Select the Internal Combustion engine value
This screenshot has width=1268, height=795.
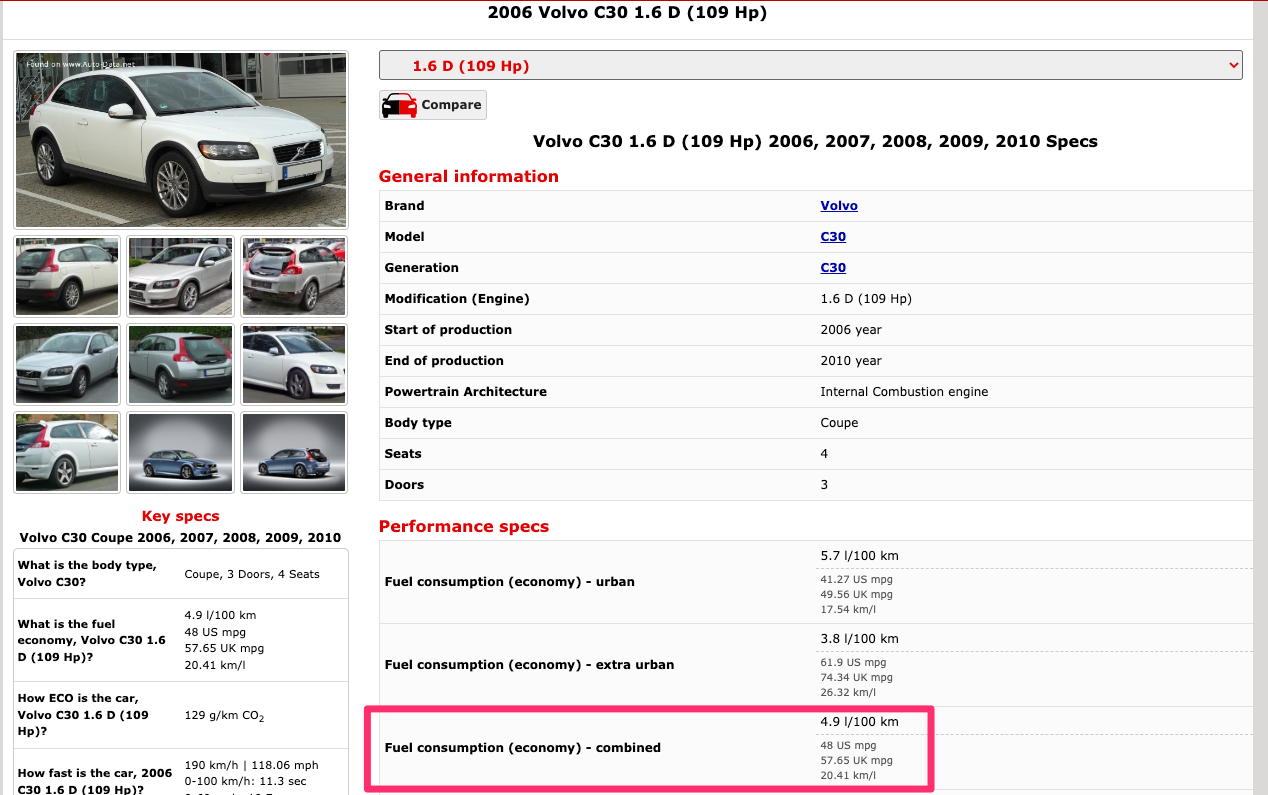pos(904,392)
